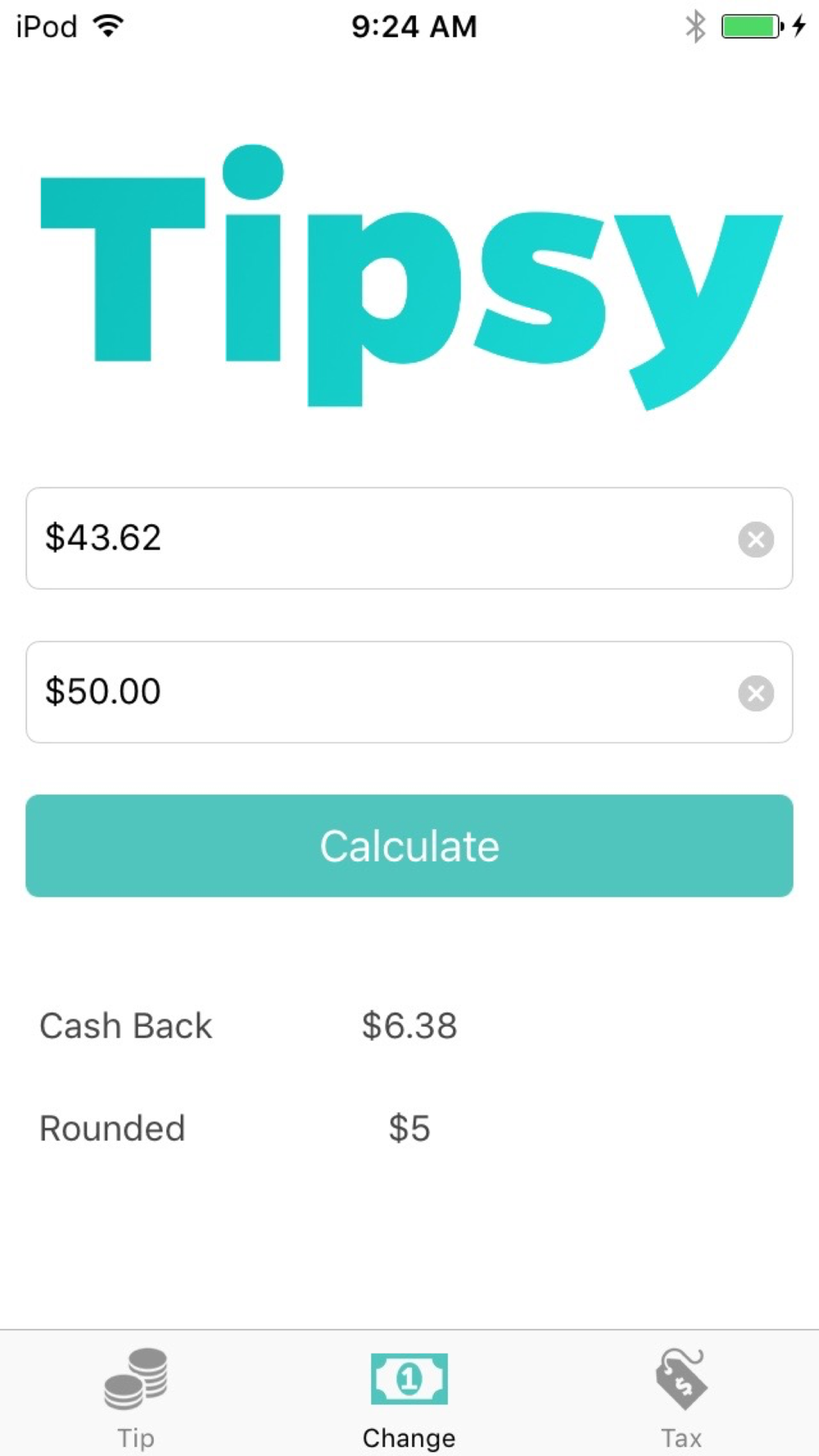Image resolution: width=819 pixels, height=1456 pixels.
Task: Clear the $50.00 field with its X
Action: [x=756, y=693]
